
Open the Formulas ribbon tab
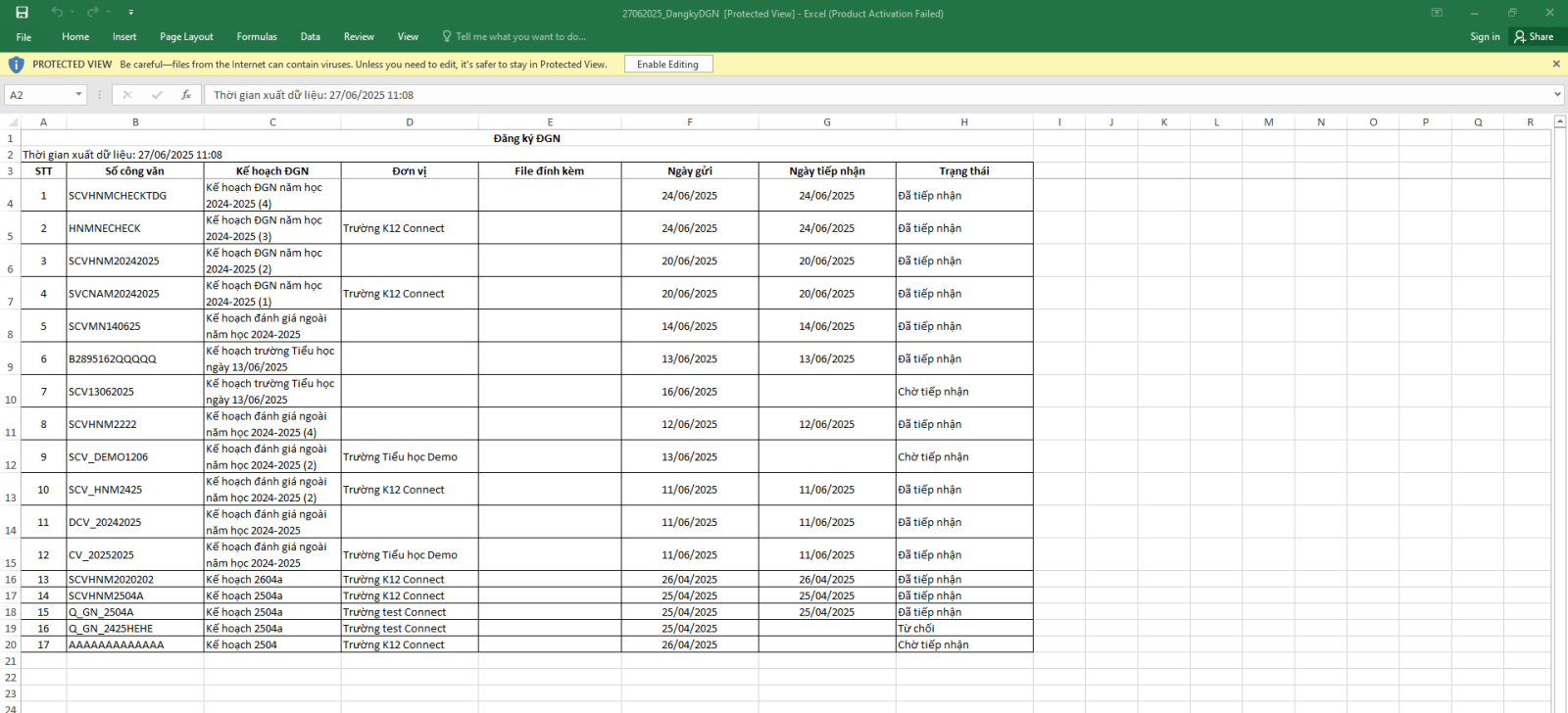tap(257, 37)
